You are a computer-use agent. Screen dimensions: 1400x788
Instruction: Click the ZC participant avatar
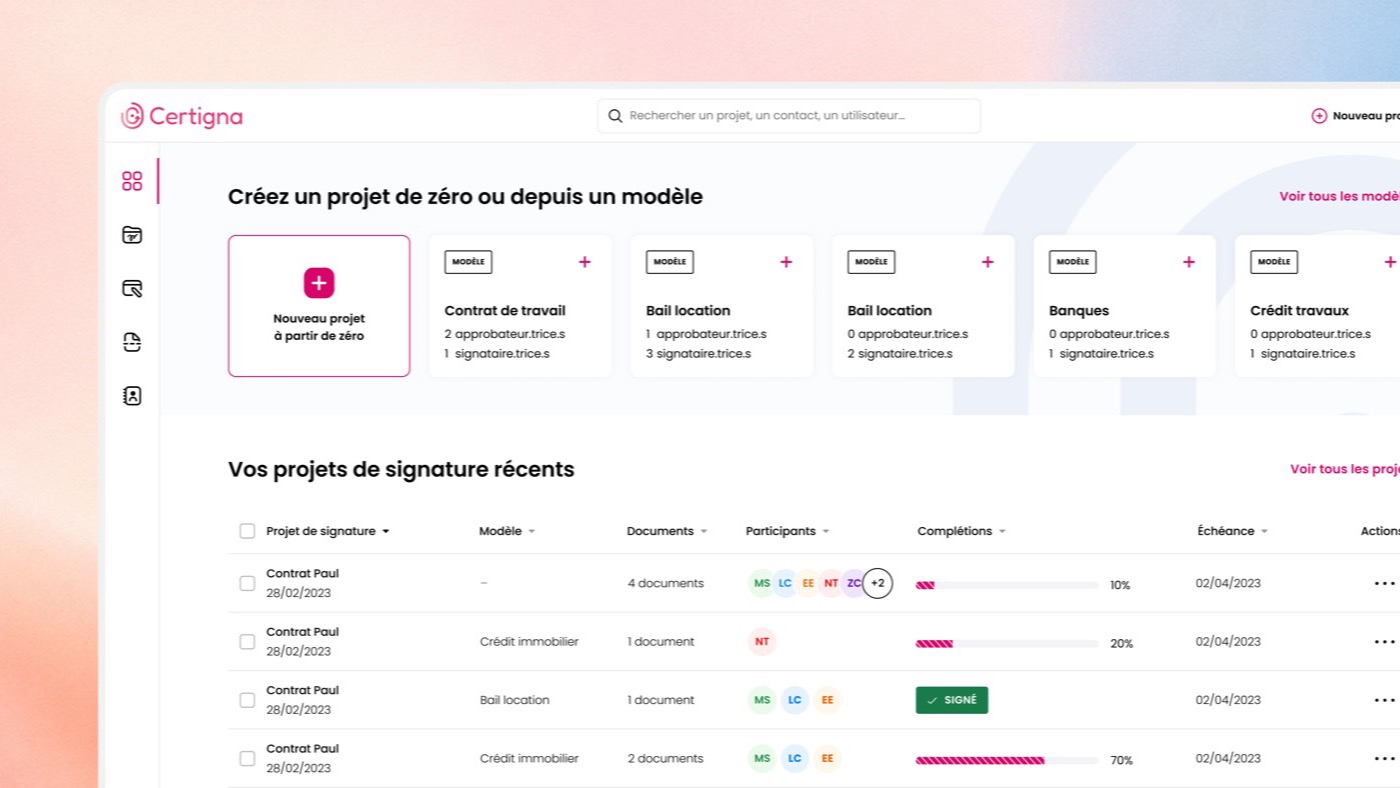853,583
